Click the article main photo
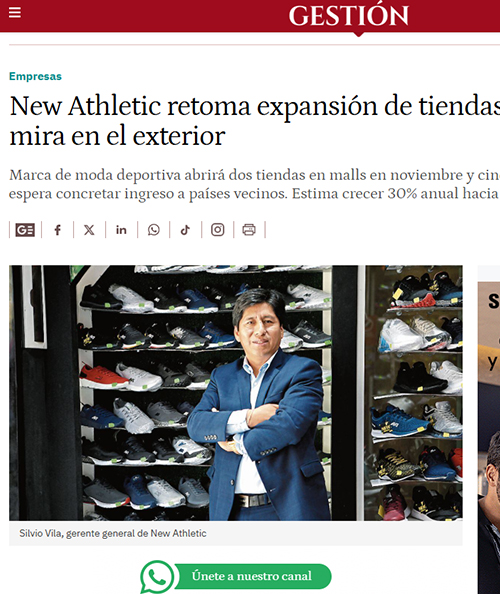Viewport: 500px width, 594px height. pos(236,393)
